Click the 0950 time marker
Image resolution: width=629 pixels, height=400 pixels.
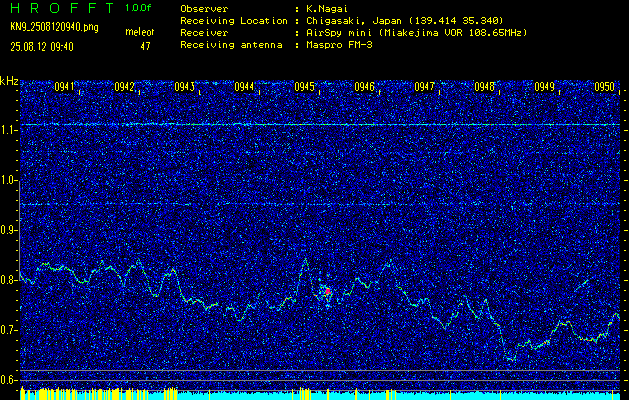click(x=604, y=87)
